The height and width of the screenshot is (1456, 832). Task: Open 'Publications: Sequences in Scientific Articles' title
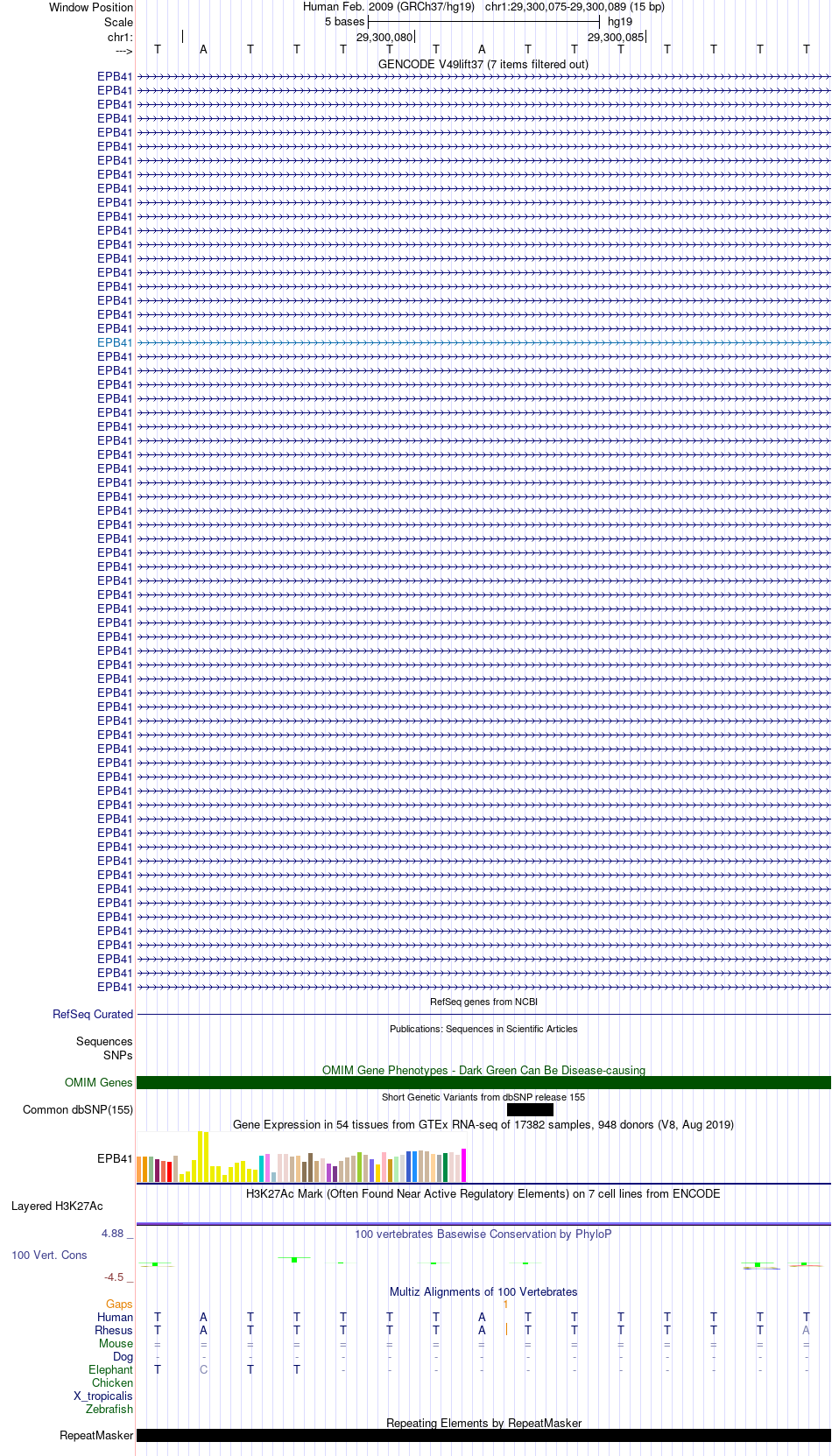tap(483, 1029)
